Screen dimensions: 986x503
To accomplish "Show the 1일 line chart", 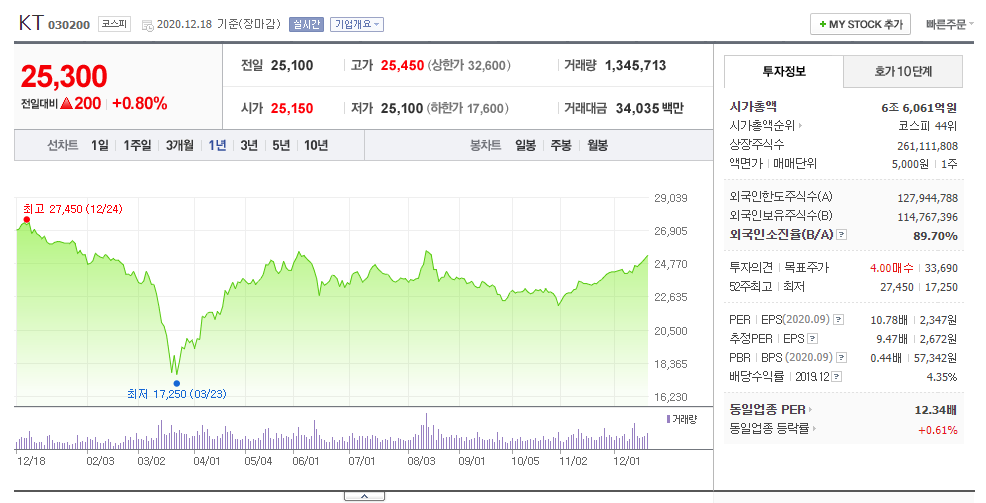I will pyautogui.click(x=99, y=145).
